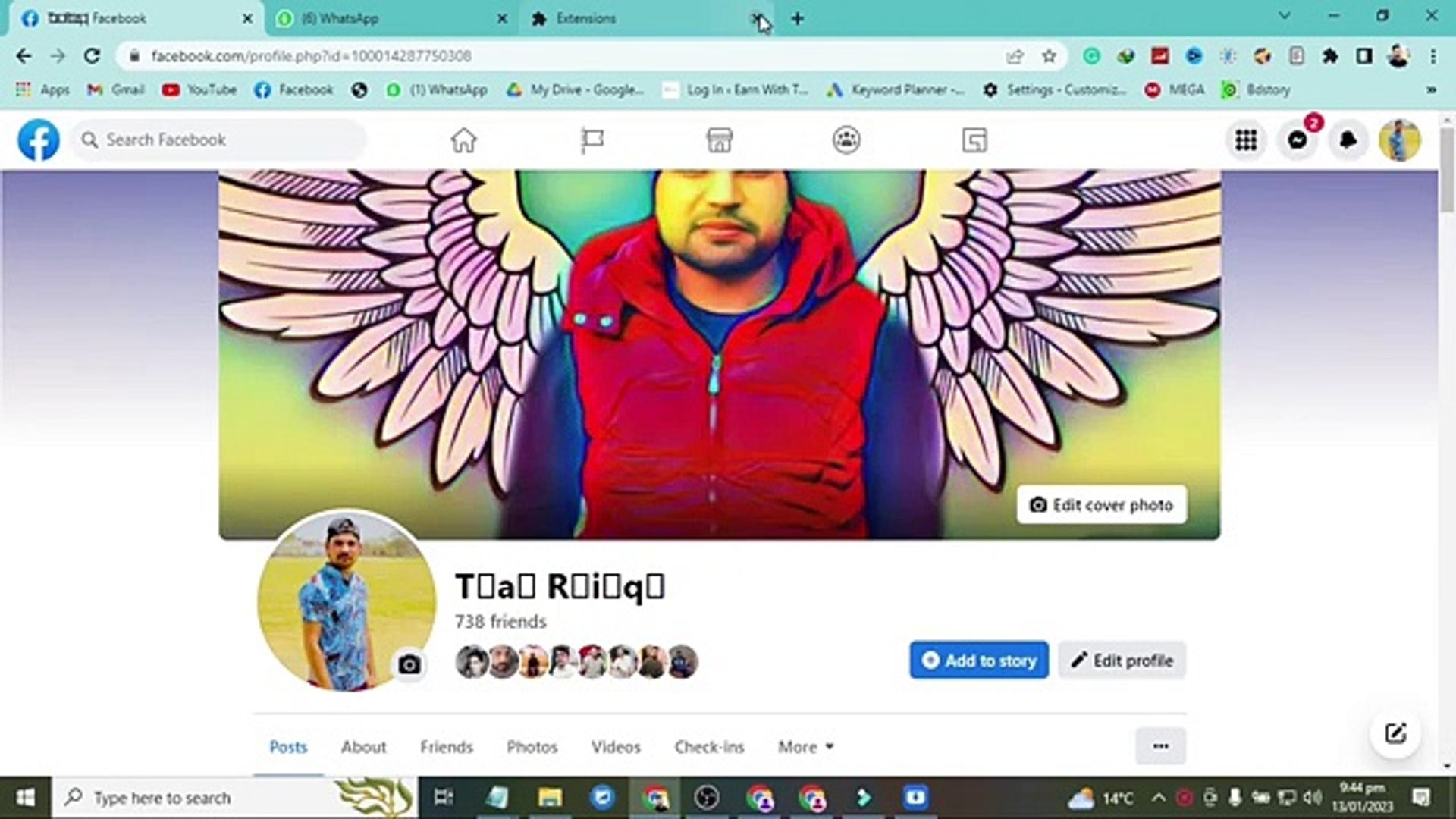This screenshot has height=819, width=1456.
Task: Open Facebook Home from the top navigation
Action: (x=463, y=140)
